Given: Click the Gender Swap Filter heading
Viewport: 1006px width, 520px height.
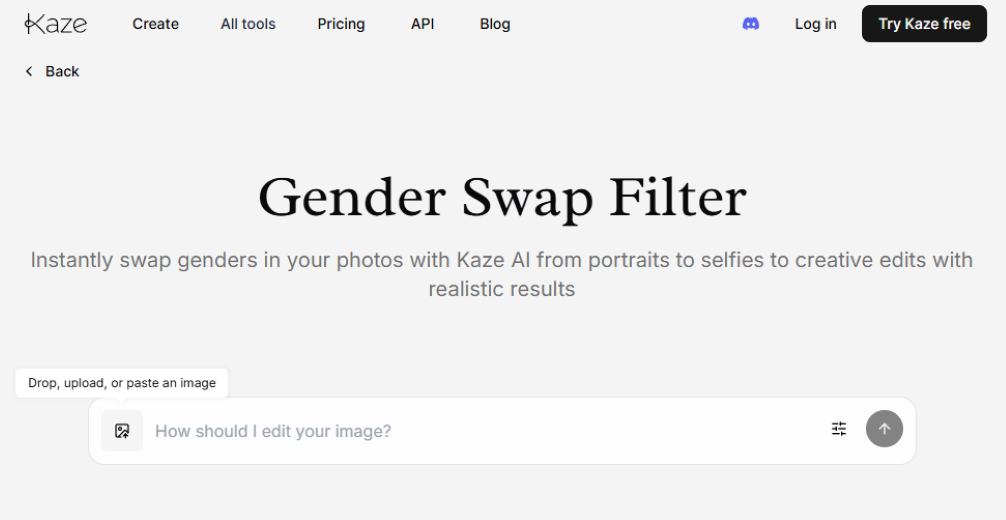Looking at the screenshot, I should click(502, 198).
